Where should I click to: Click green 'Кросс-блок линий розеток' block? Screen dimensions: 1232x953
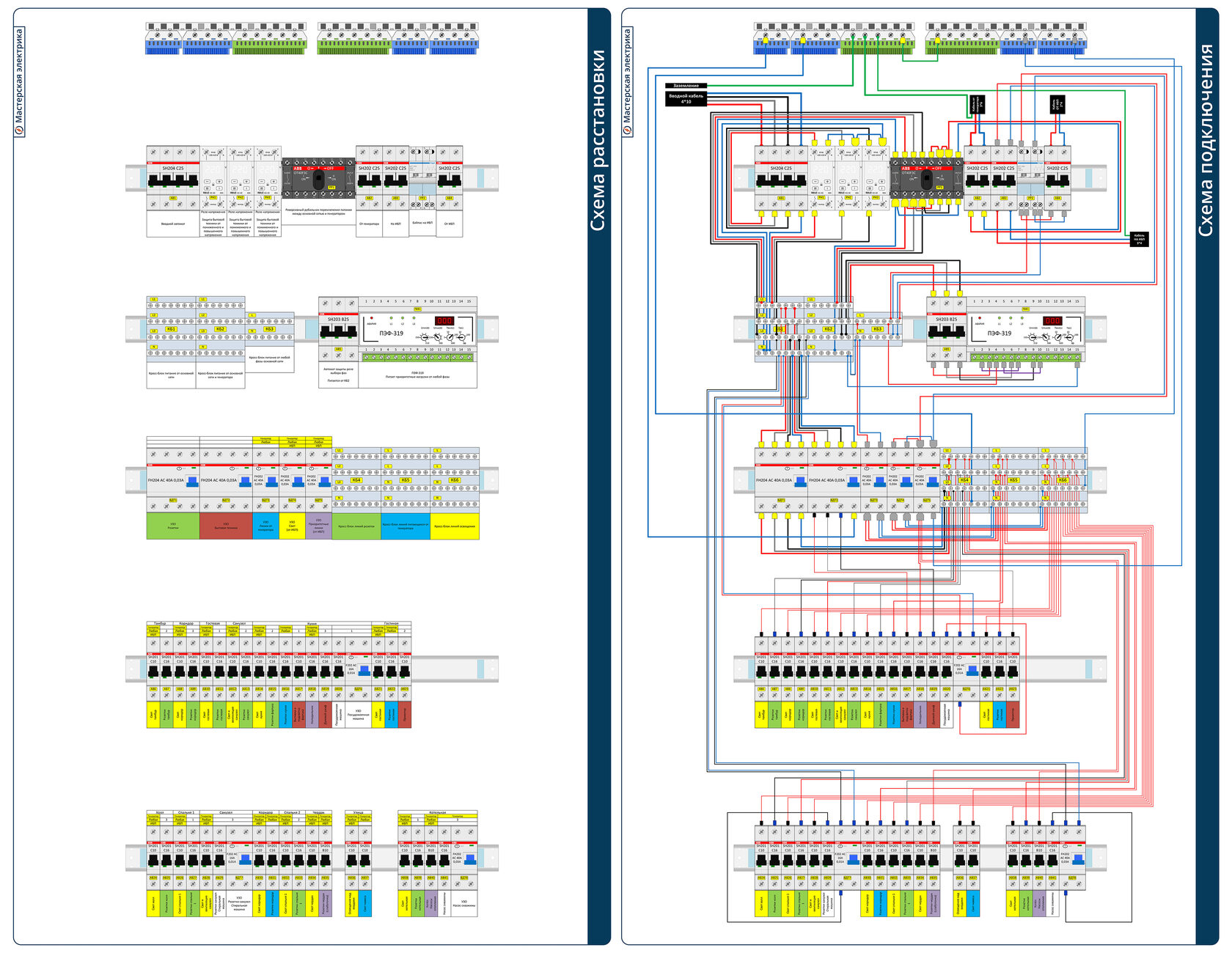click(356, 526)
